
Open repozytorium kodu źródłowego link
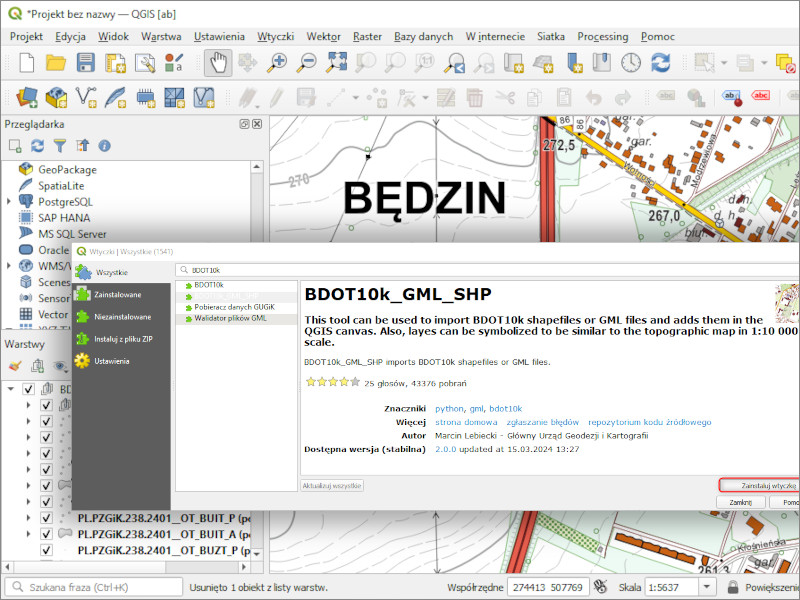[649, 422]
